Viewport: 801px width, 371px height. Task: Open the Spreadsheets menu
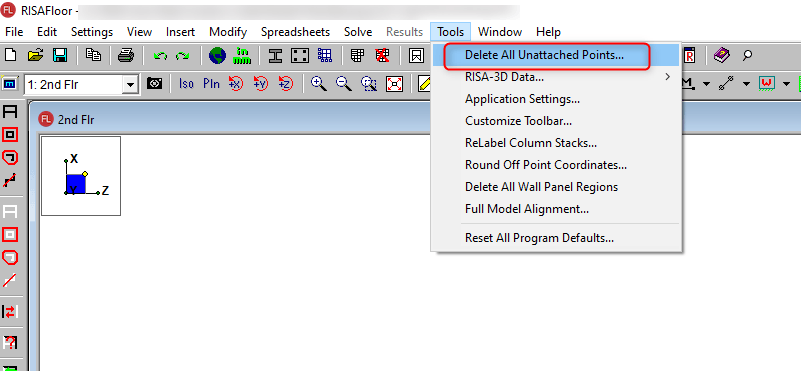[x=295, y=32]
